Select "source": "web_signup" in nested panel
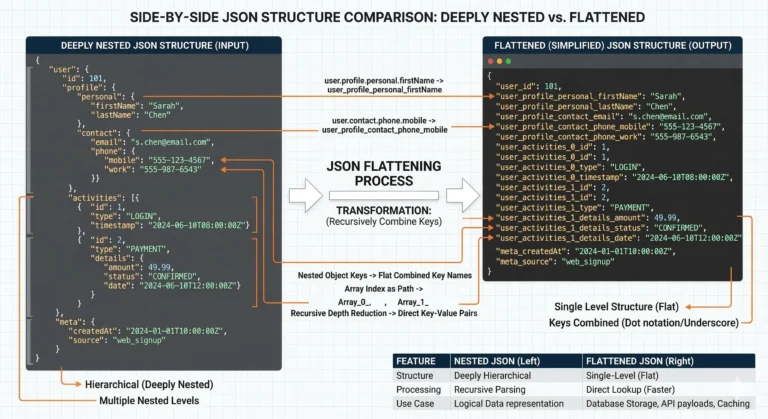This screenshot has height=419, width=768. click(x=117, y=340)
